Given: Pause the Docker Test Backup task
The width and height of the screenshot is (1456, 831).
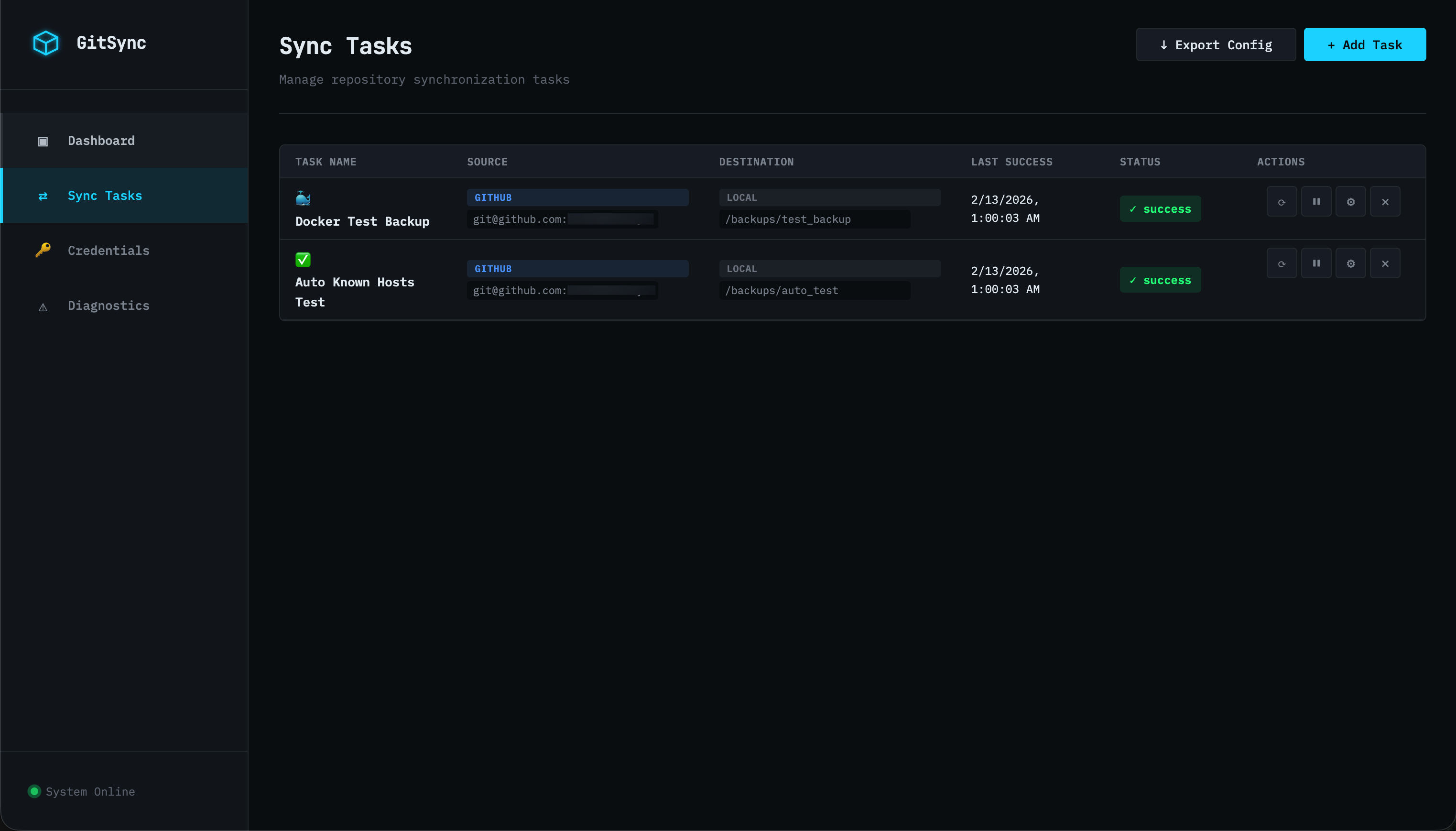Looking at the screenshot, I should coord(1315,201).
